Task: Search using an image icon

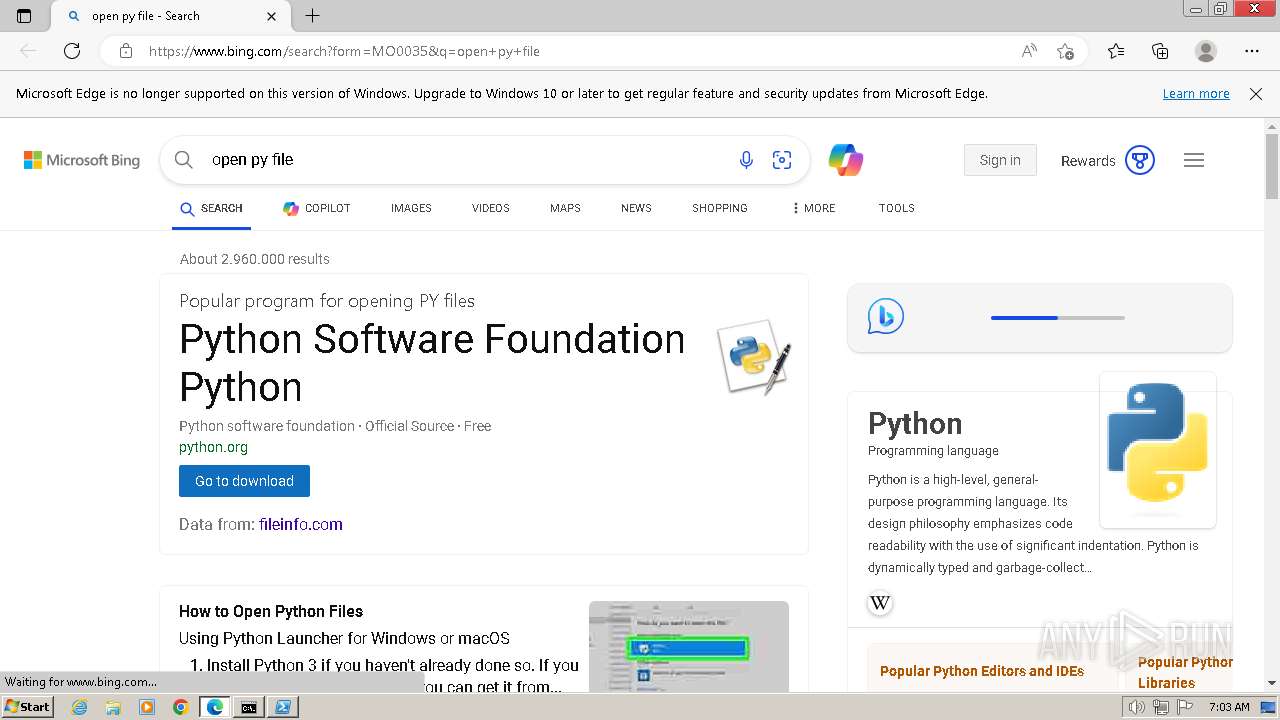Action: point(782,160)
